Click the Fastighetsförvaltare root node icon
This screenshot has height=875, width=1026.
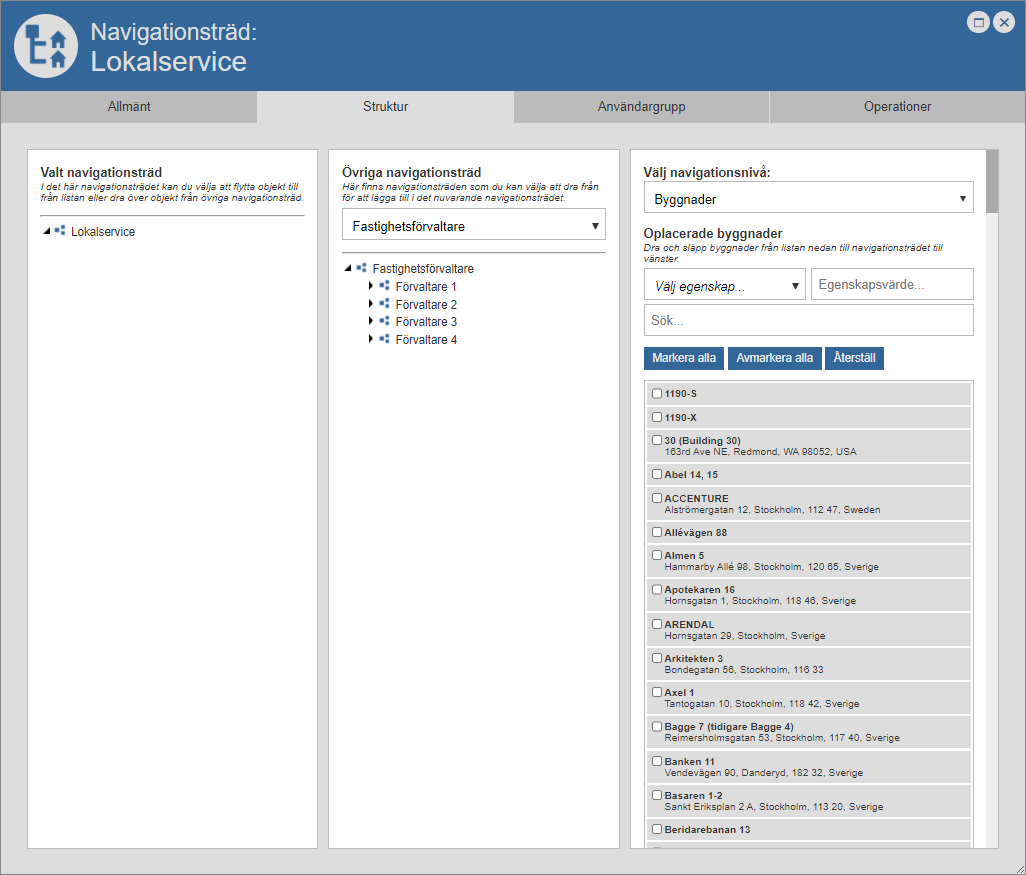click(x=361, y=268)
